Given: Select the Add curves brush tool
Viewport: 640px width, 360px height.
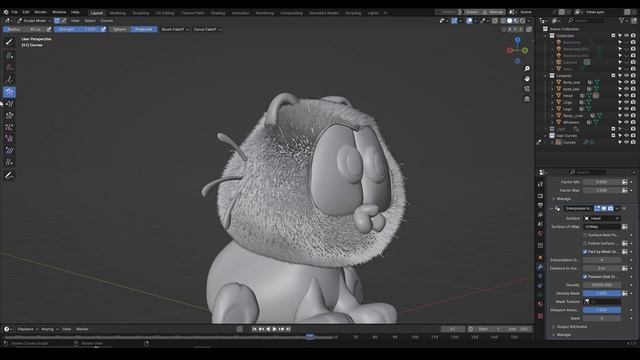Looking at the screenshot, I should tap(9, 56).
